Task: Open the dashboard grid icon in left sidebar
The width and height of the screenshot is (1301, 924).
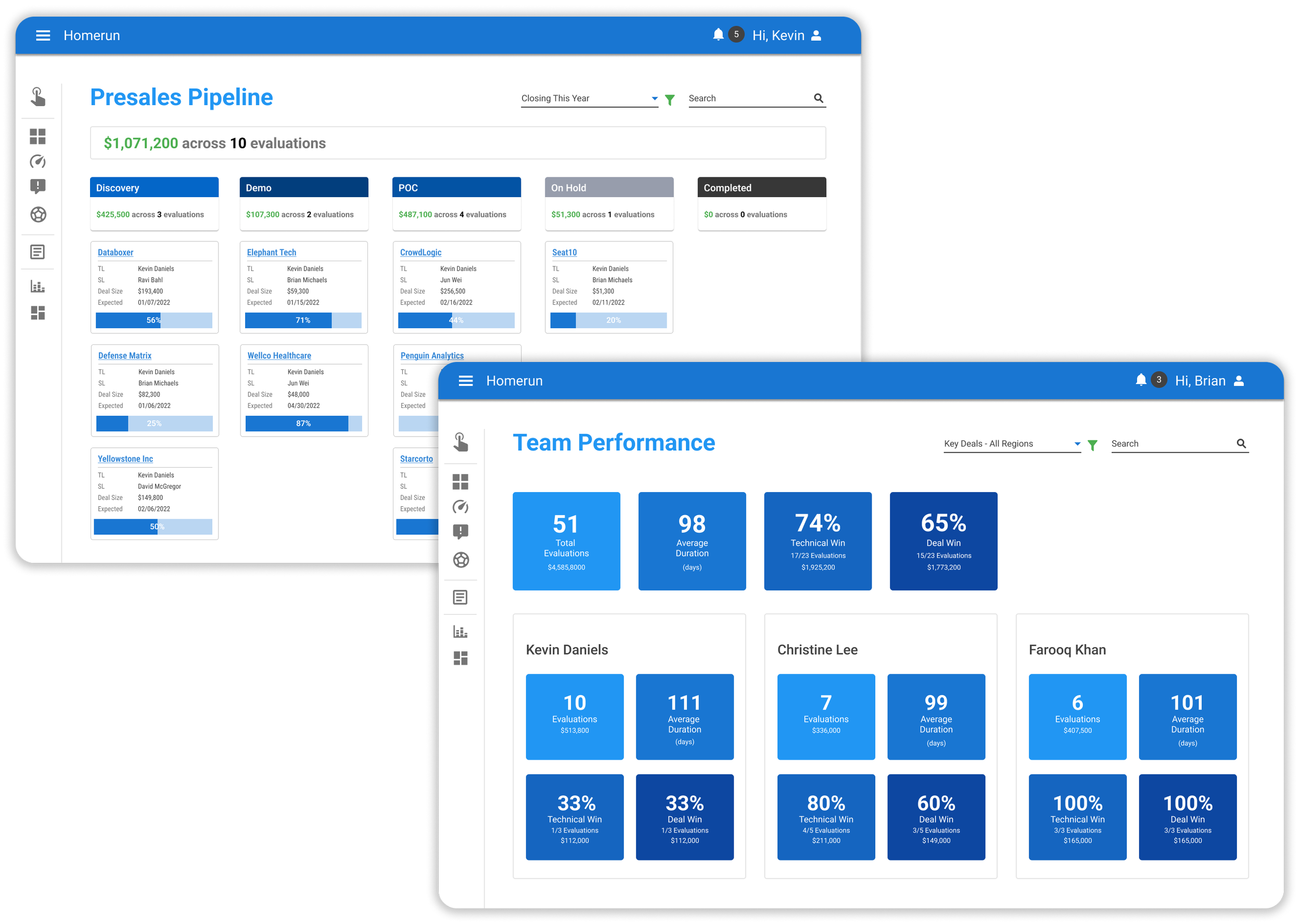Action: tap(38, 136)
